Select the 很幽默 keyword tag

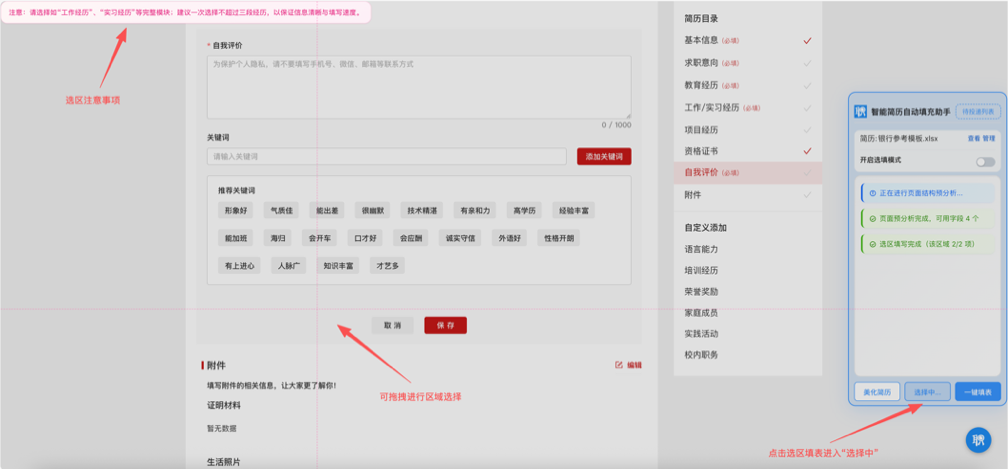(372, 210)
